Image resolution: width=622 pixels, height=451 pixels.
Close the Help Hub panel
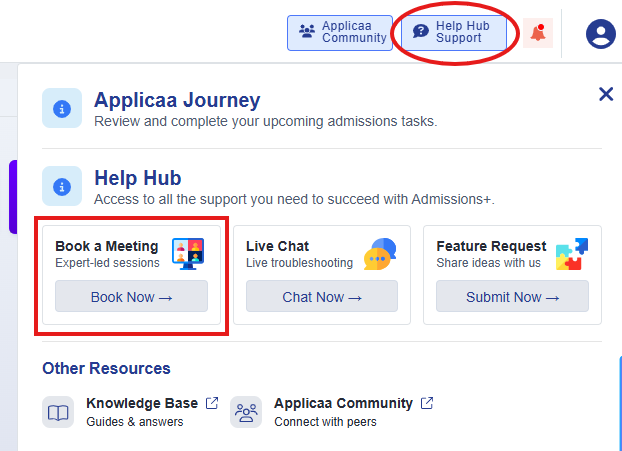pyautogui.click(x=606, y=94)
